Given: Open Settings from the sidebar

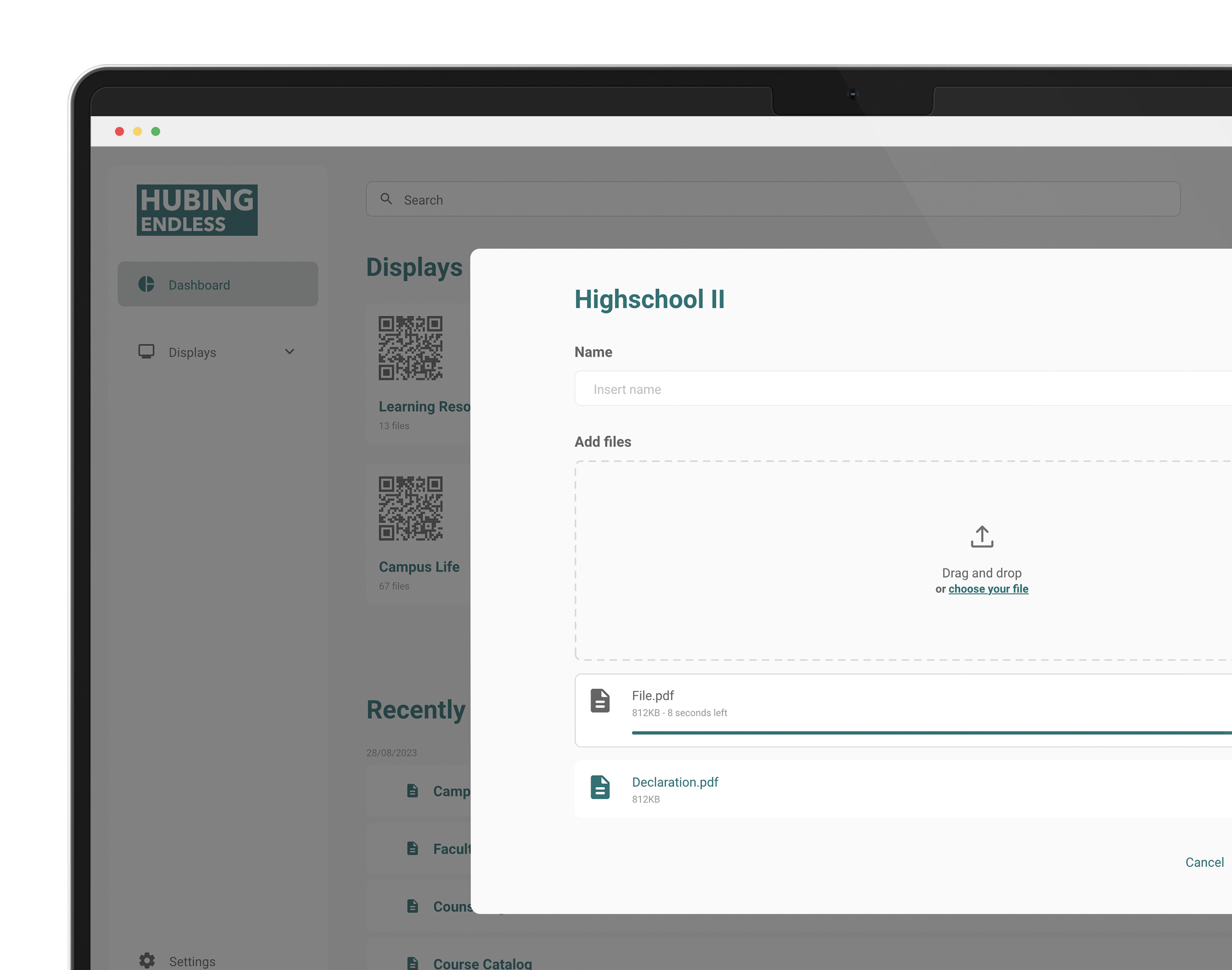Looking at the screenshot, I should [x=192, y=961].
